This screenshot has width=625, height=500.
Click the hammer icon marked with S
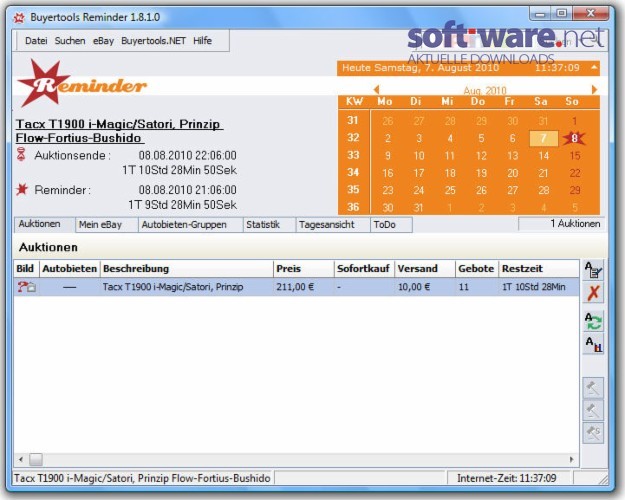click(x=593, y=433)
